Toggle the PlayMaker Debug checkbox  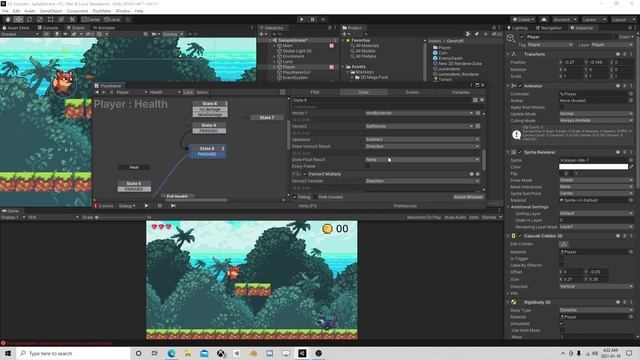tap(295, 197)
